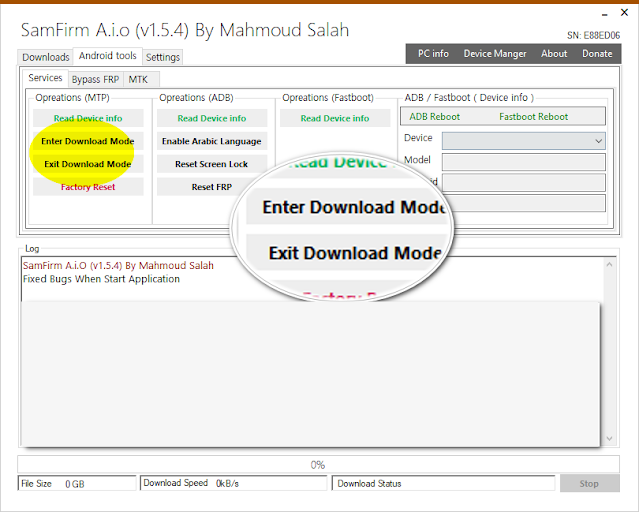Click the File Size 0 GB field
The width and height of the screenshot is (639, 512).
point(77,483)
